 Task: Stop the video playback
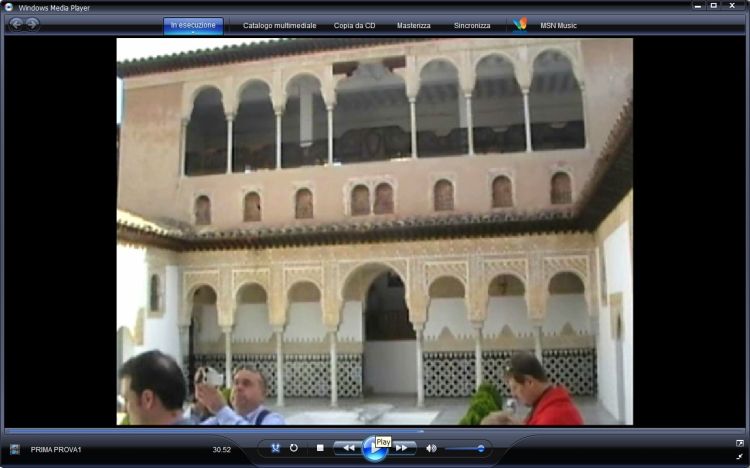tap(320, 448)
